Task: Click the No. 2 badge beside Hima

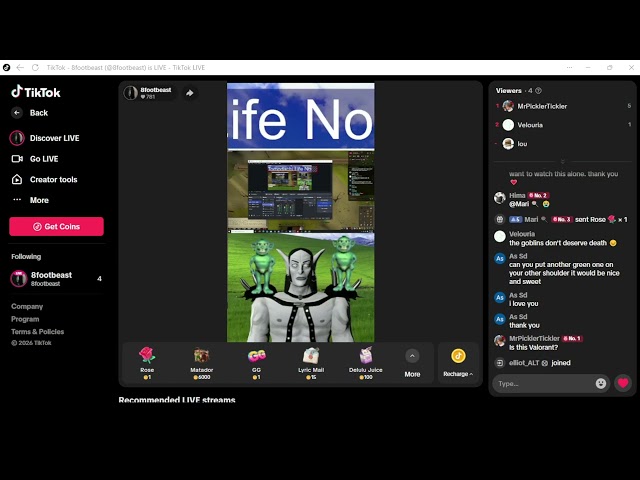Action: 538,196
